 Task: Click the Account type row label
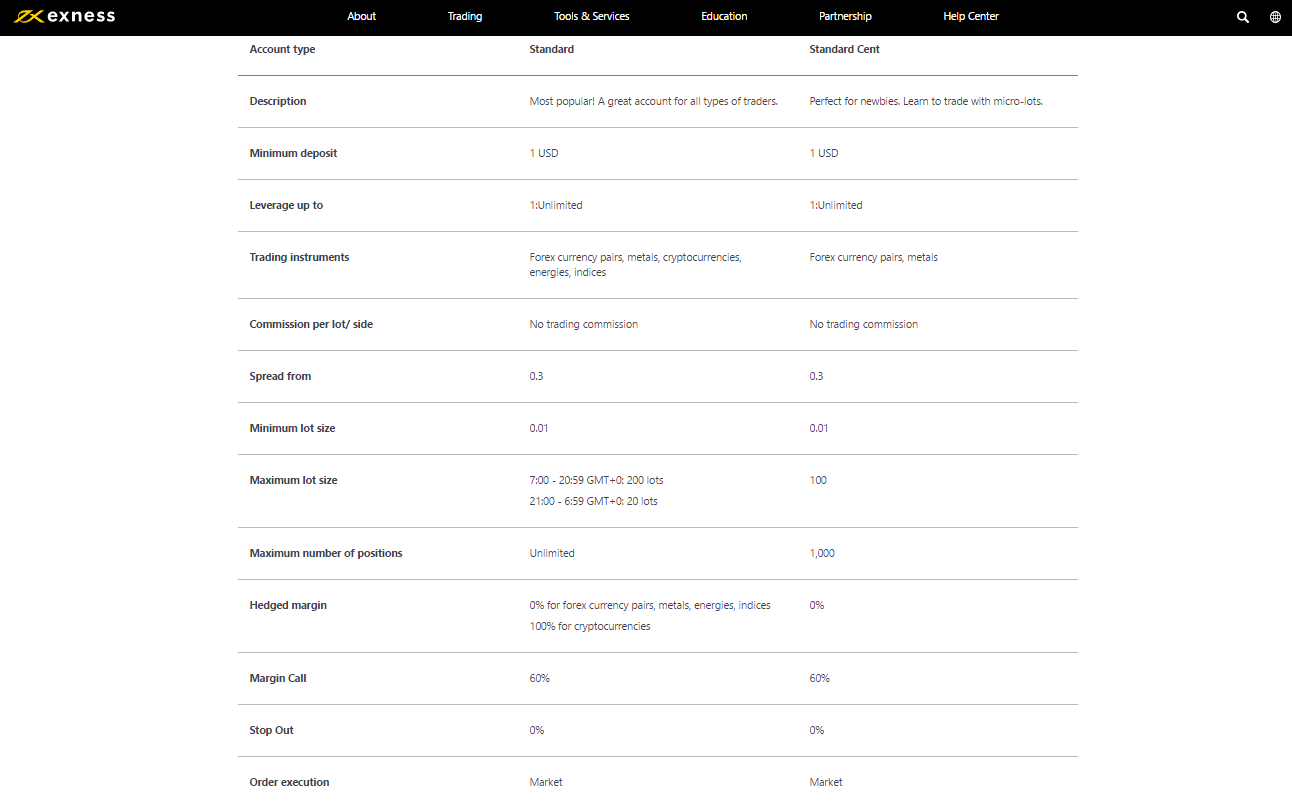pyautogui.click(x=282, y=49)
